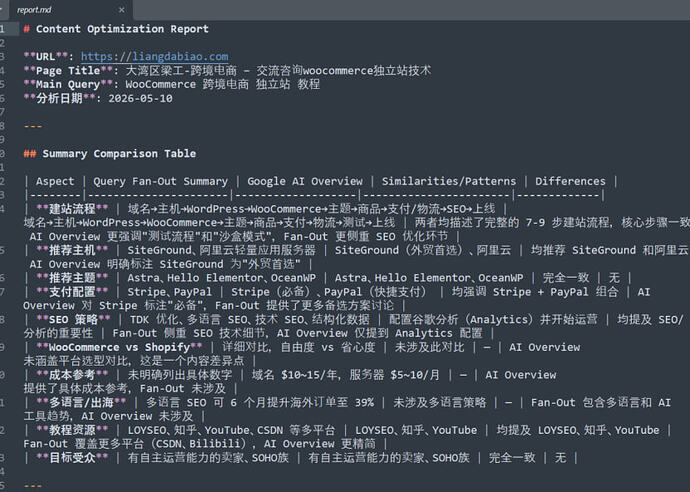This screenshot has height=492, width=690.
Task: Click '配置谷歌分析 (Analytics) 并开始运营' cell
Action: point(493,319)
